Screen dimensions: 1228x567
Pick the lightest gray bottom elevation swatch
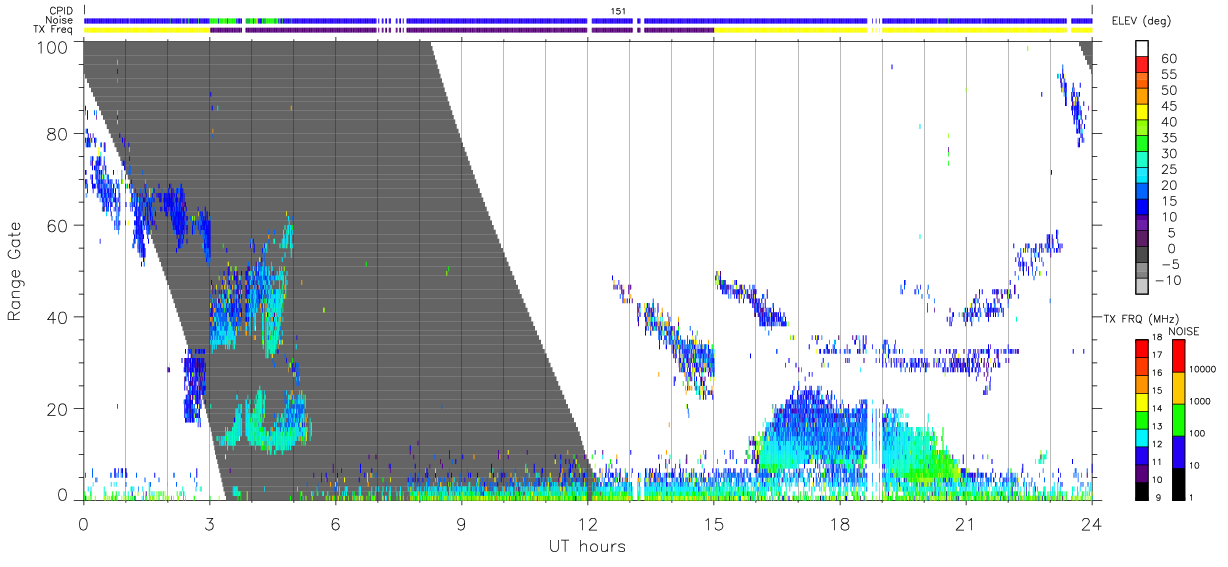tap(1142, 288)
